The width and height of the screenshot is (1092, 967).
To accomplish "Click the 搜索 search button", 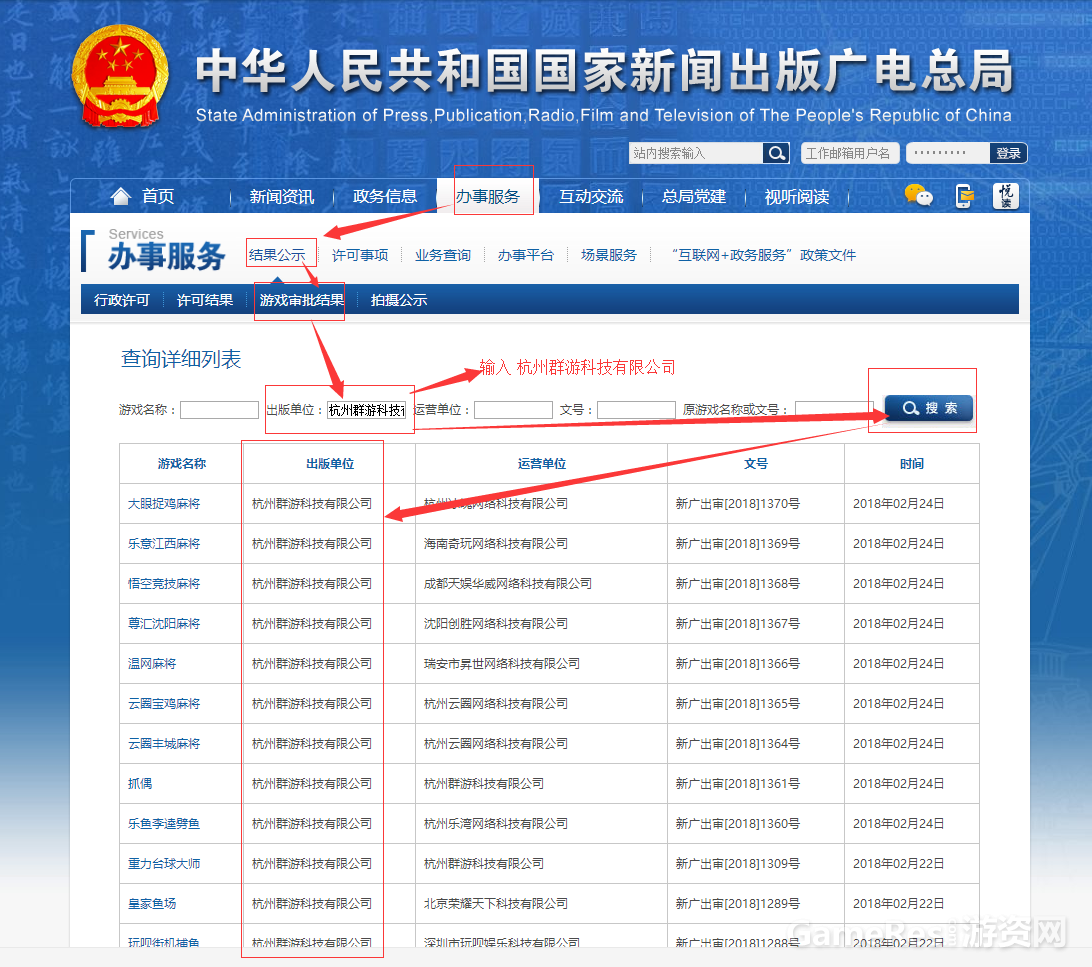I will pos(928,408).
